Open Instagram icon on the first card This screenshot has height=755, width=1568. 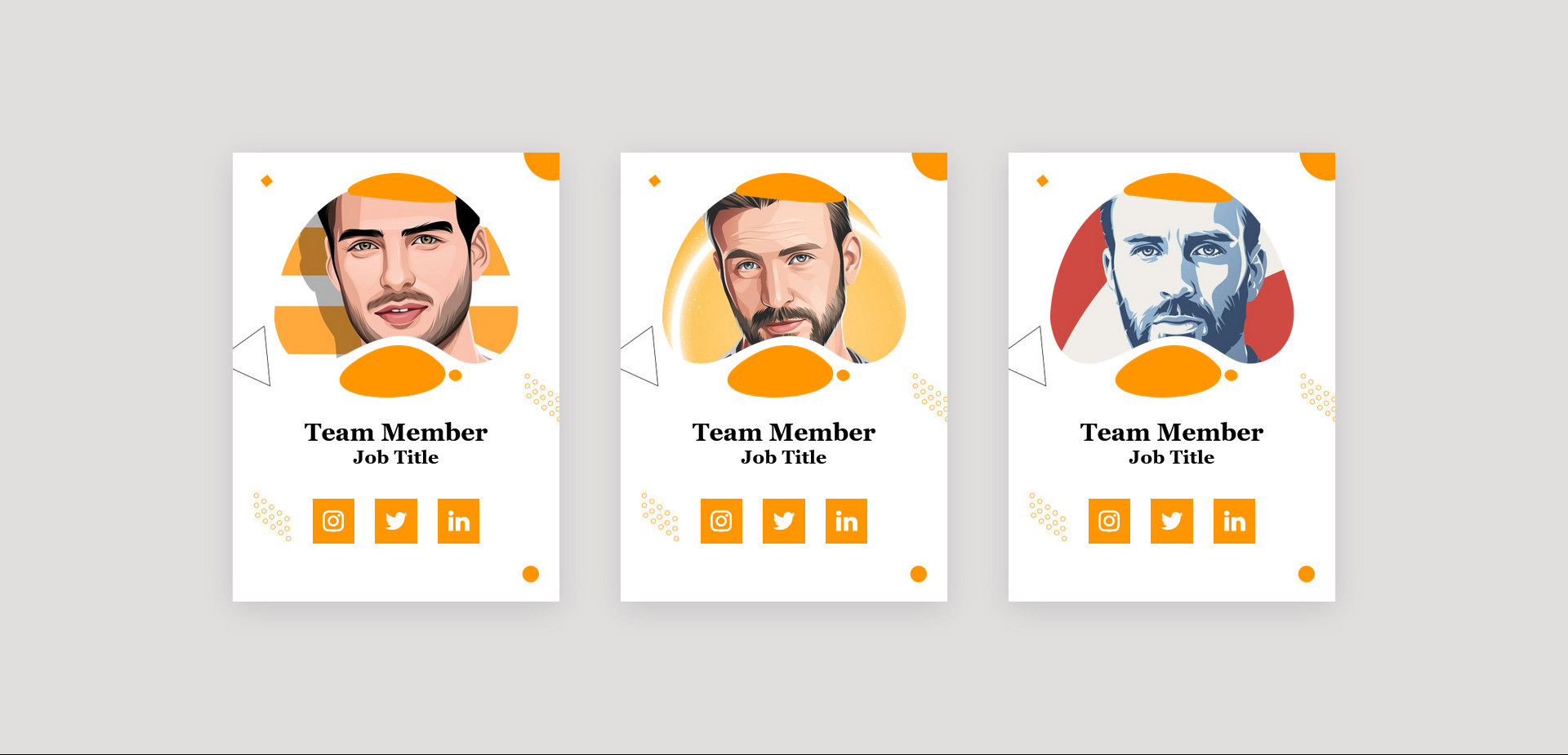(x=333, y=521)
